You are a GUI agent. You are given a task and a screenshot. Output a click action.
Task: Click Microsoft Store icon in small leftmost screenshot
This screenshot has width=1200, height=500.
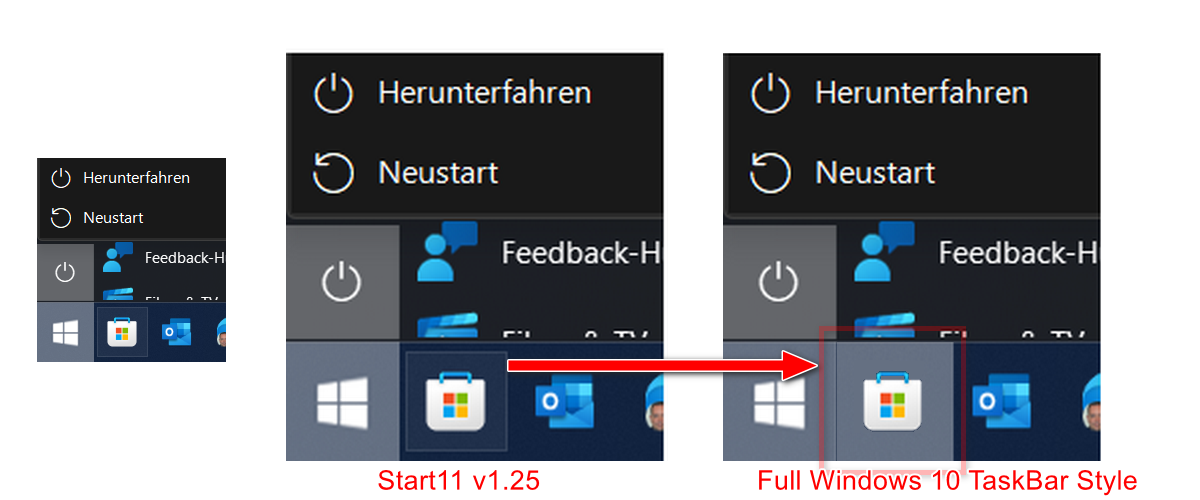tap(121, 332)
